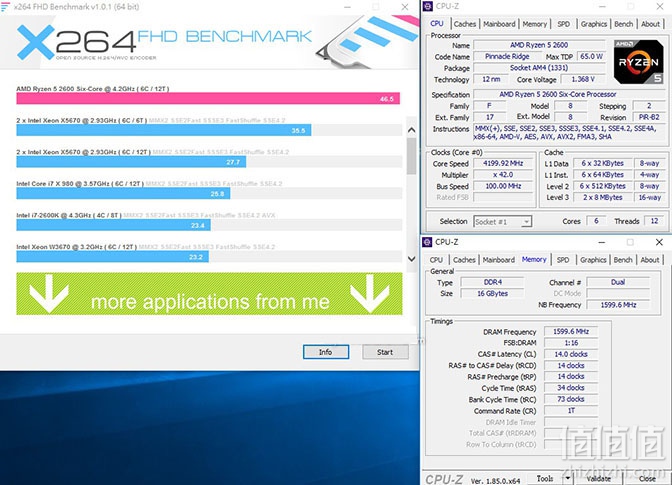Image resolution: width=672 pixels, height=485 pixels.
Task: Click the x264 benchmark title bar icon
Action: click(x=5, y=7)
